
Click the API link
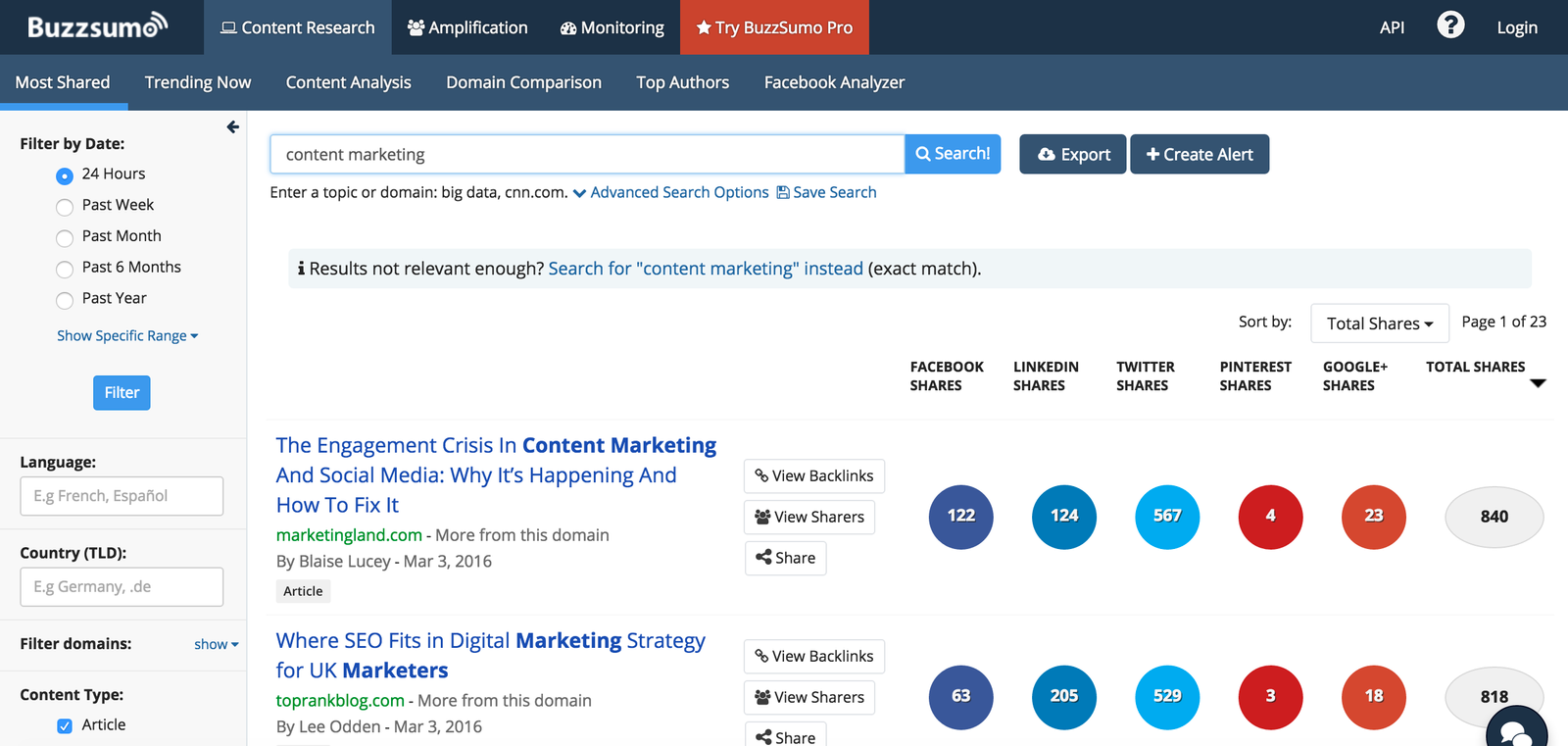coord(1392,27)
